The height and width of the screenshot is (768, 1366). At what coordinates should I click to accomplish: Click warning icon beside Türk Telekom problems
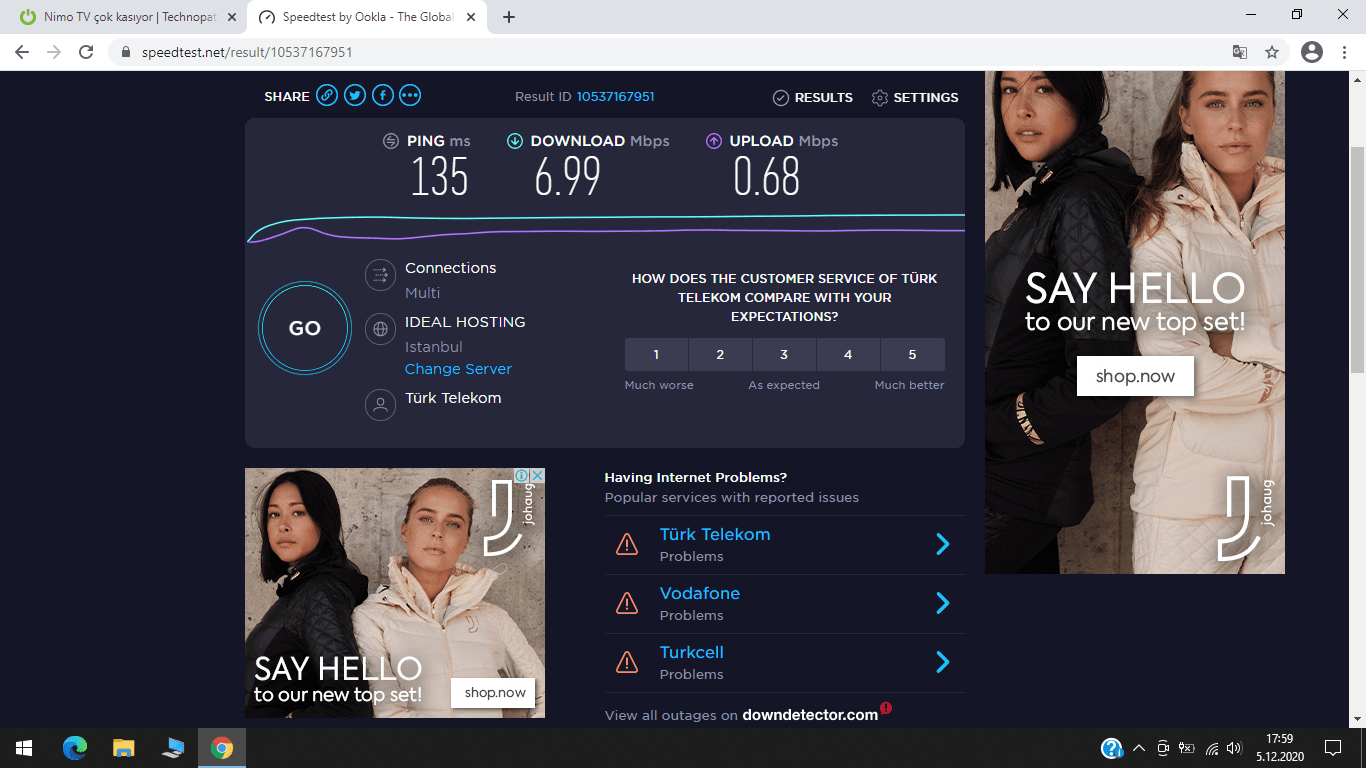627,544
